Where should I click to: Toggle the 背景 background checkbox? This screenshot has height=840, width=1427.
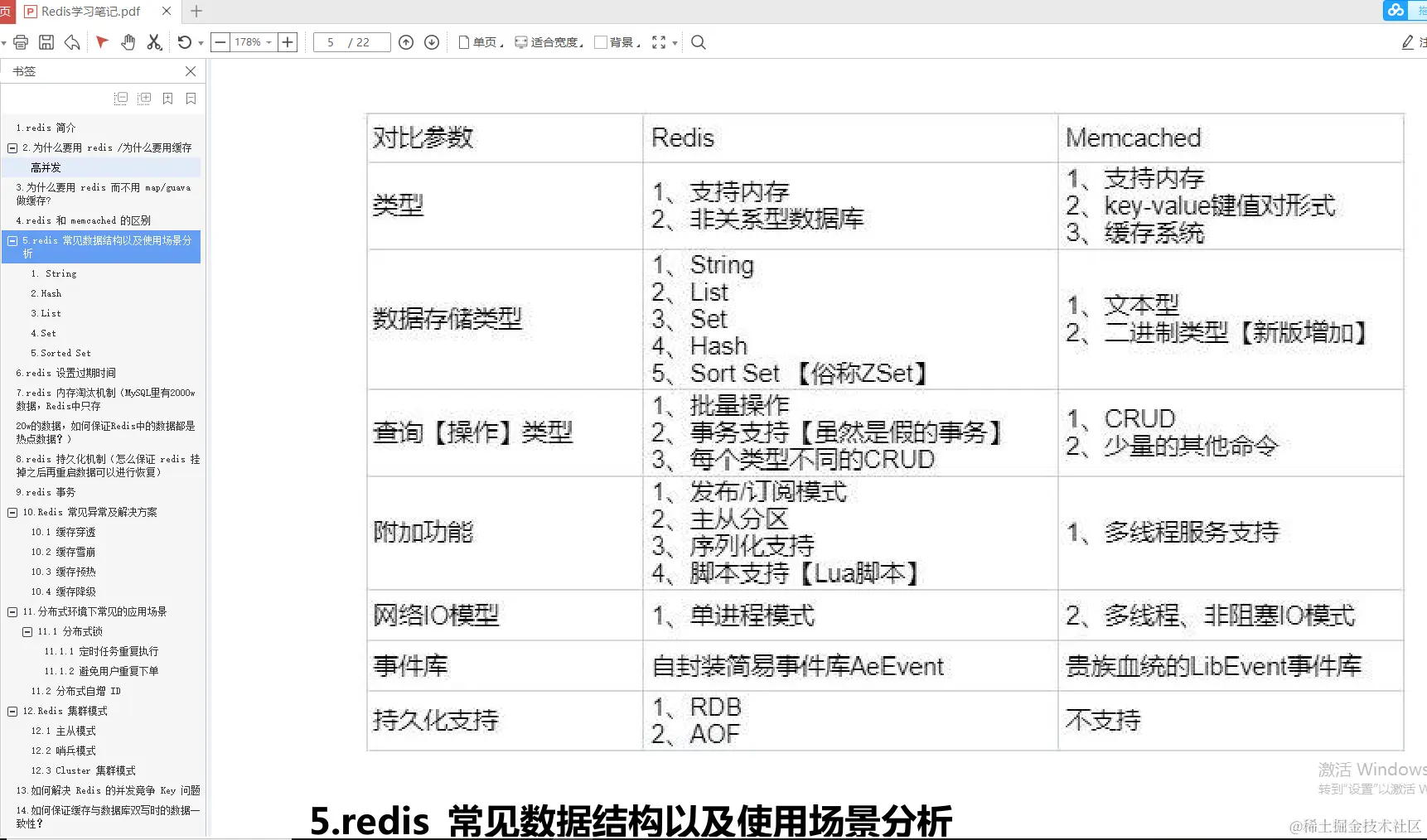pyautogui.click(x=598, y=42)
